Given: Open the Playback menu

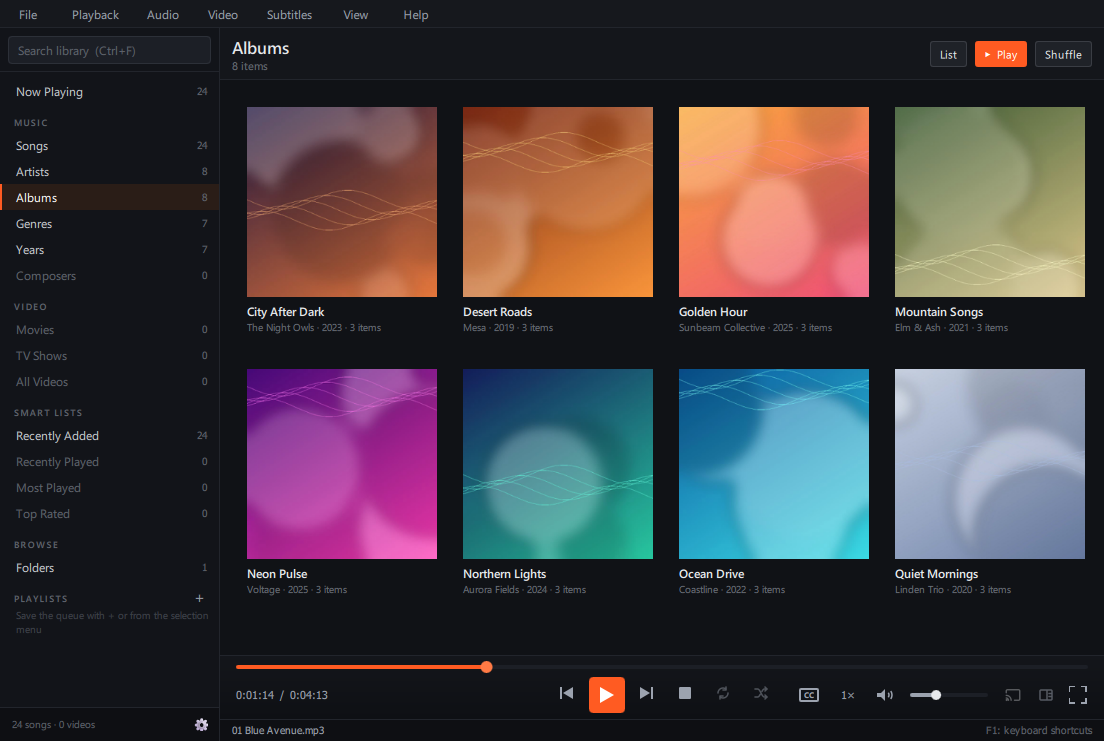Looking at the screenshot, I should point(95,15).
